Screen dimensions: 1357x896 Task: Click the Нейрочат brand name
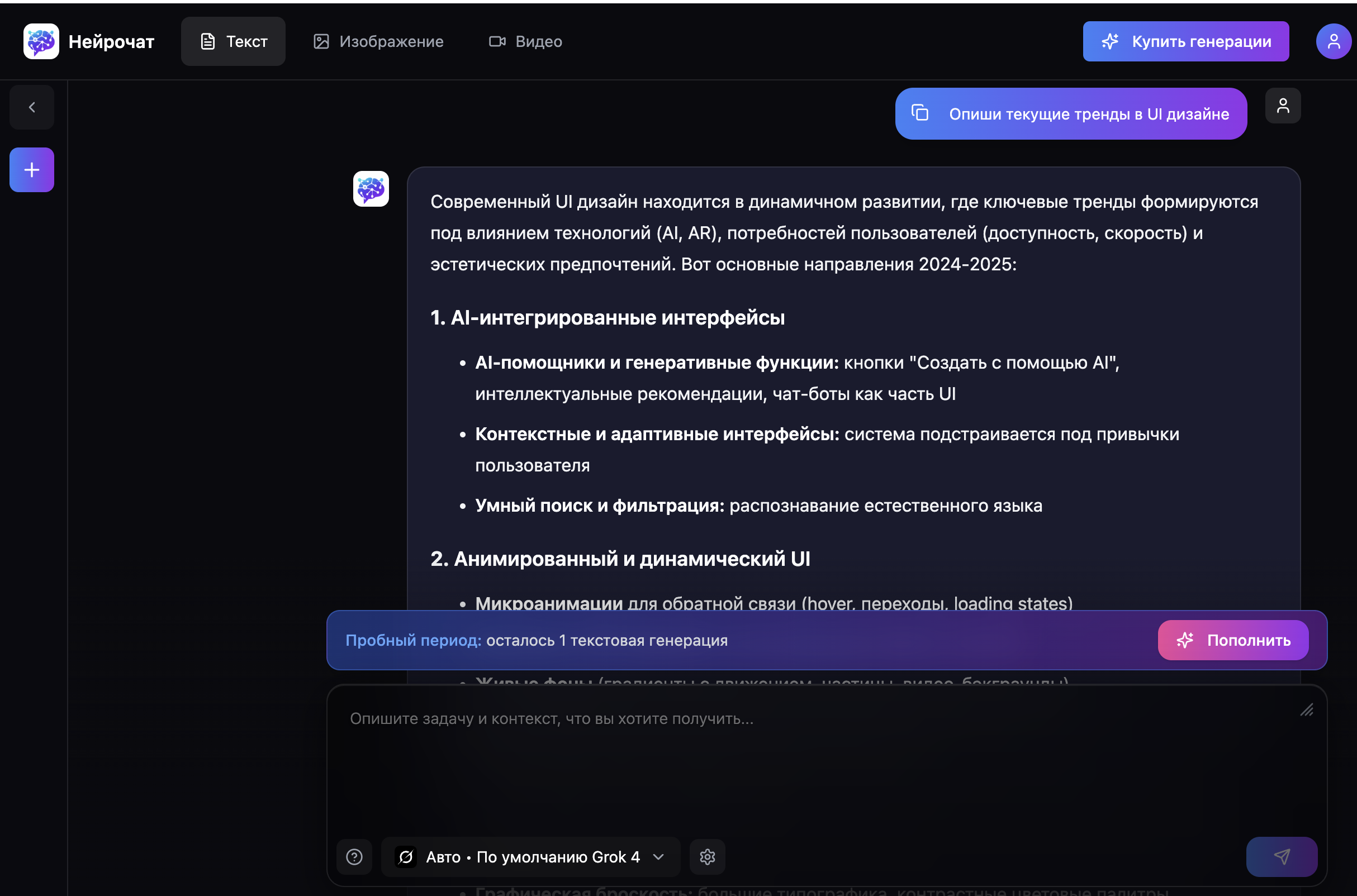[111, 42]
